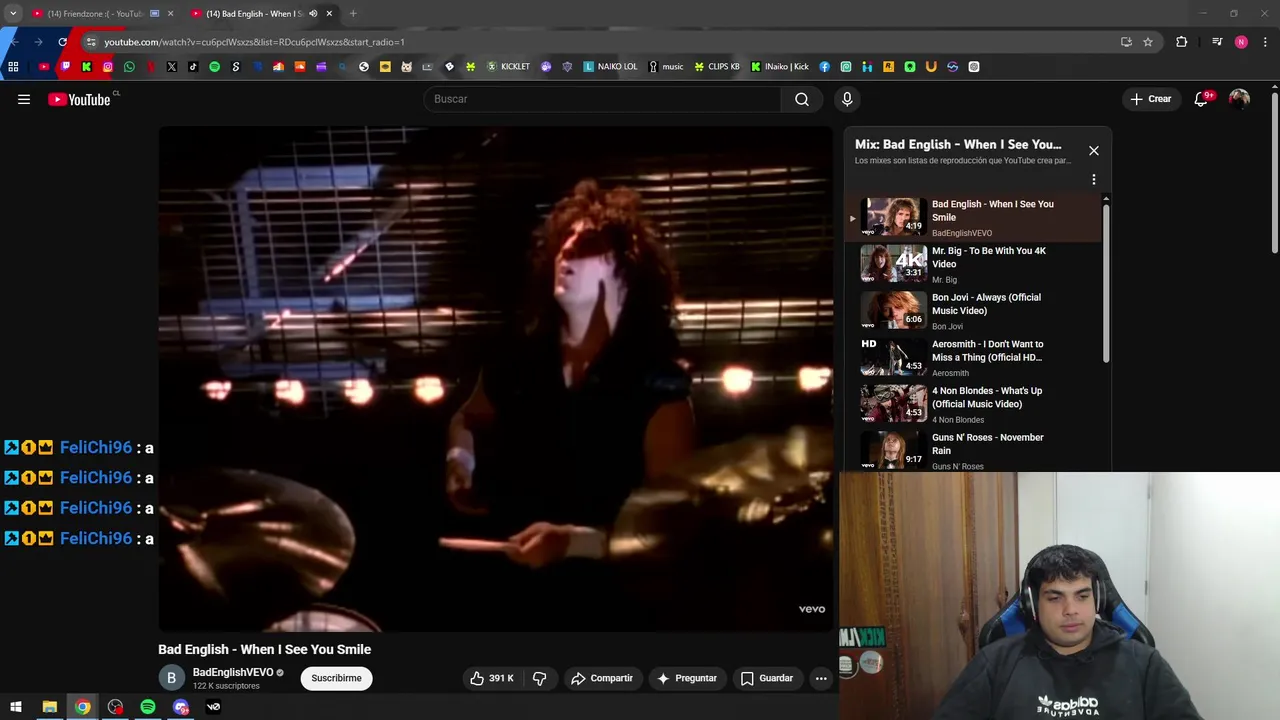
Task: Open File Explorer from the taskbar
Action: point(49,707)
